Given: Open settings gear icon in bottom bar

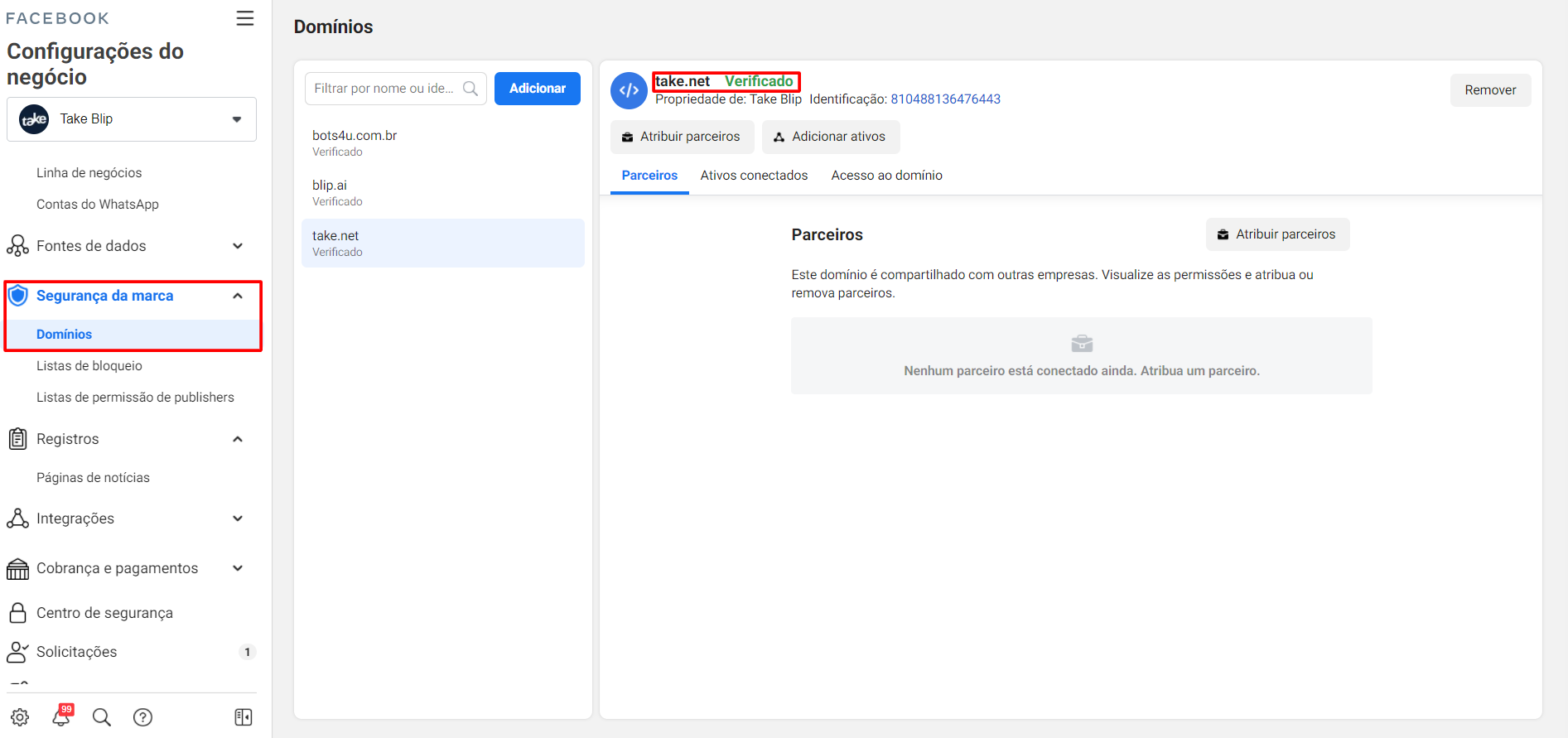Looking at the screenshot, I should (20, 717).
